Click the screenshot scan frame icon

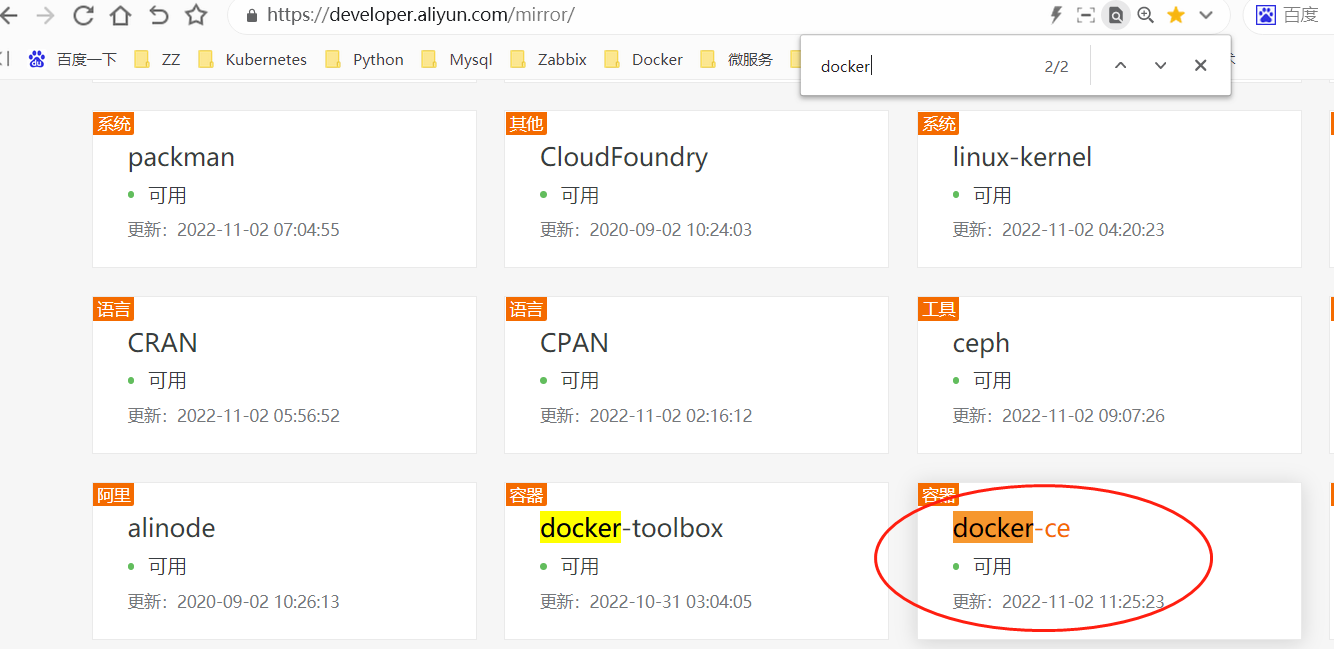(x=1085, y=15)
